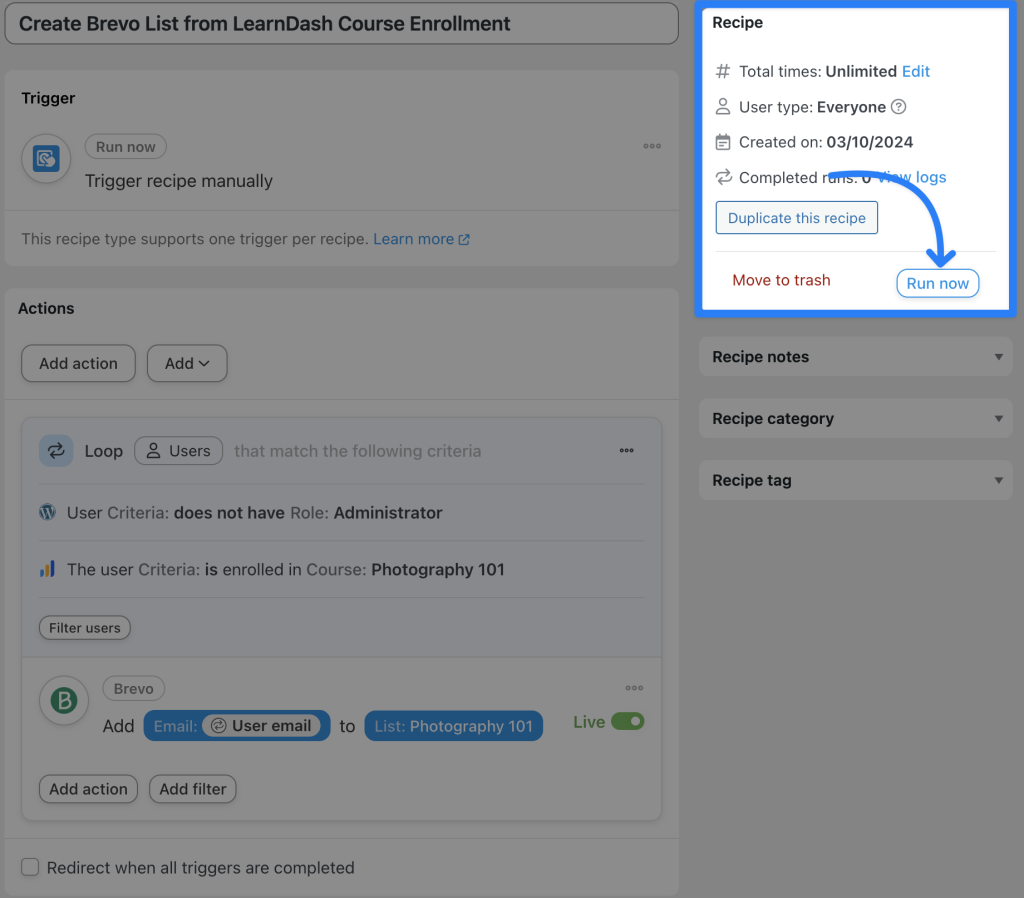Screen dimensions: 1024x898
Task: Click the calendar icon beside Created on
Action: 721,142
